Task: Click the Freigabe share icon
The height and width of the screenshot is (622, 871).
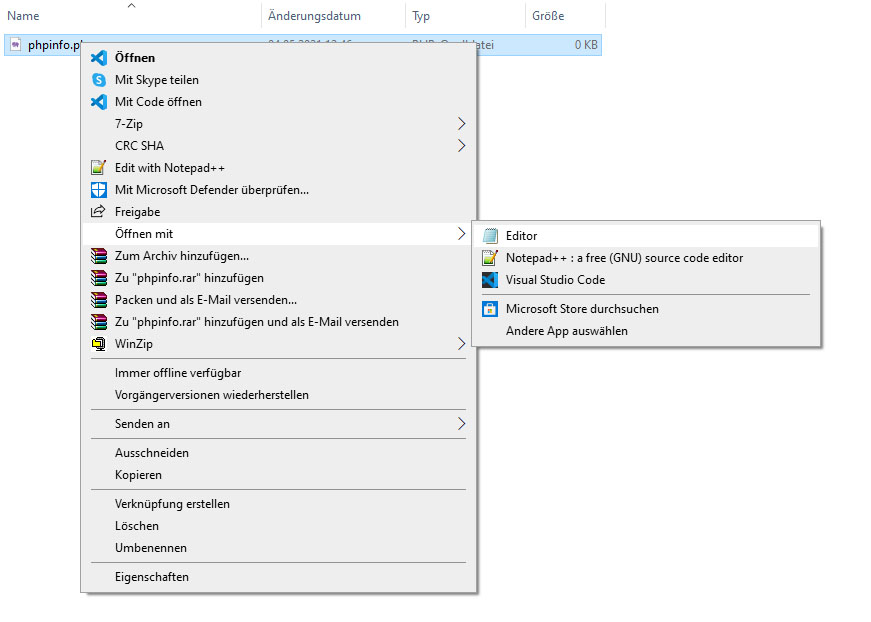Action: 98,212
